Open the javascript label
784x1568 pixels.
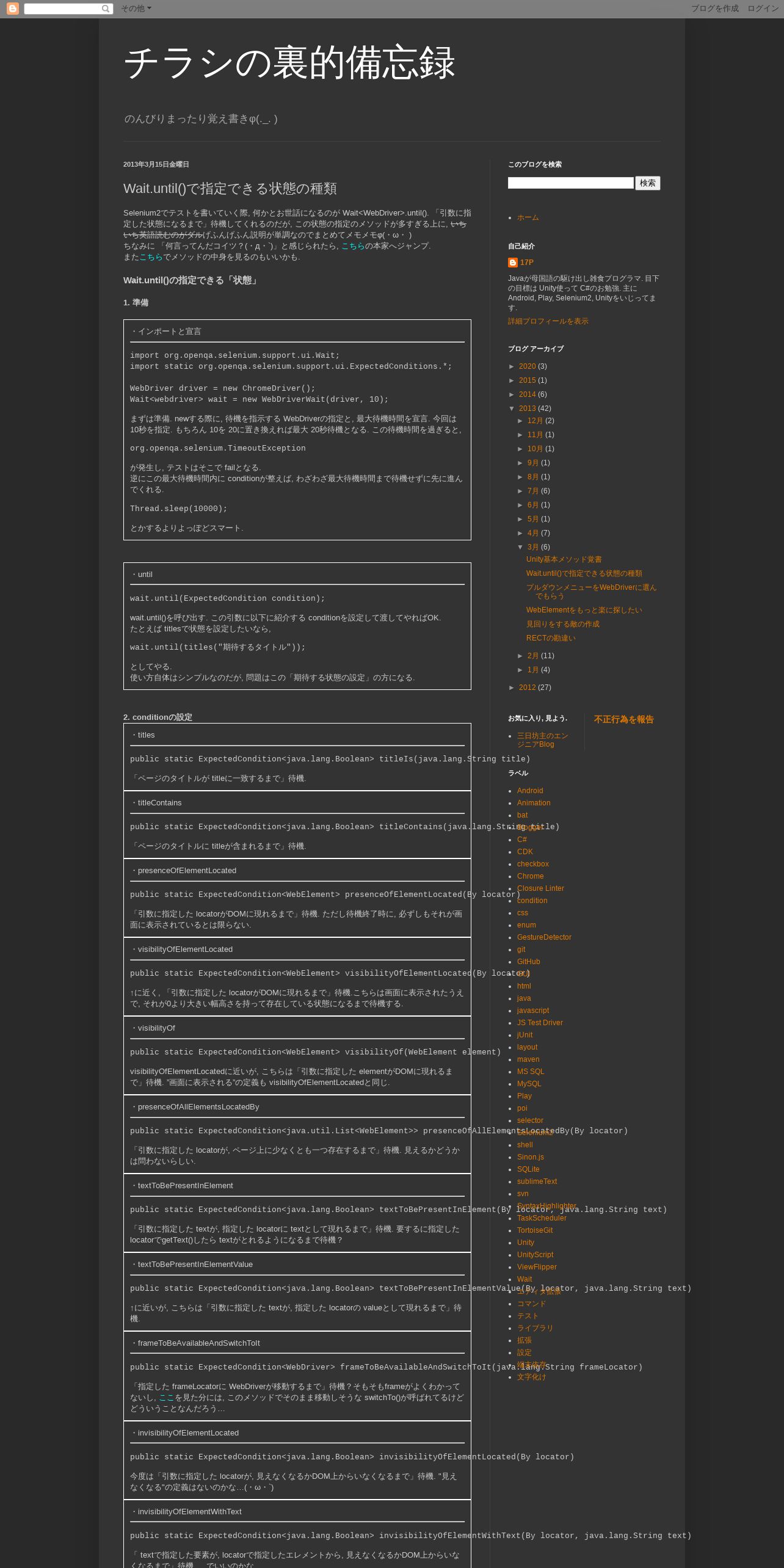coord(532,1011)
